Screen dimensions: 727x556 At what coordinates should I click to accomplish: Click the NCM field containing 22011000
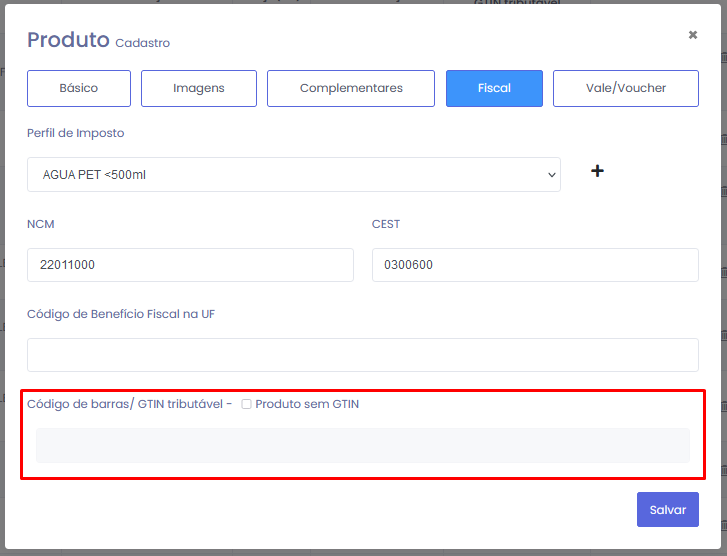click(190, 265)
